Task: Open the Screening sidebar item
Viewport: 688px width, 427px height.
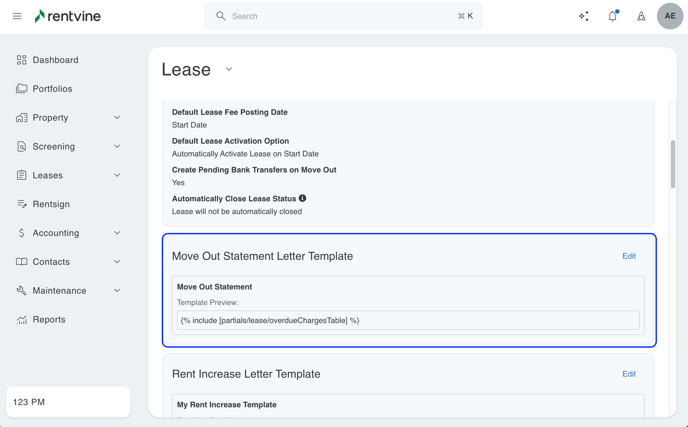Action: pos(53,147)
